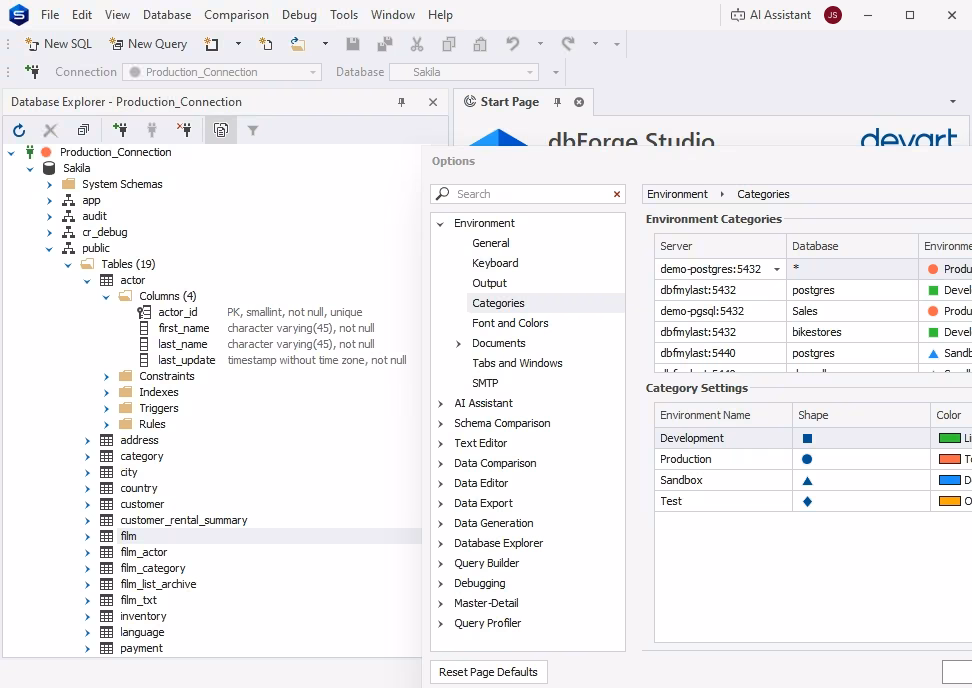Click the Cut scissors icon
Screen dimensions: 972x688
click(417, 44)
